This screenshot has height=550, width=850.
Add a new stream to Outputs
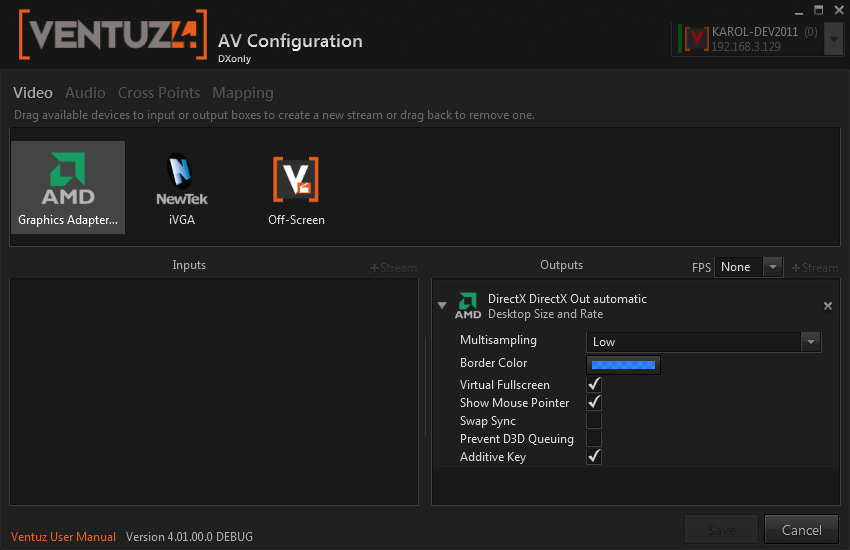click(815, 267)
